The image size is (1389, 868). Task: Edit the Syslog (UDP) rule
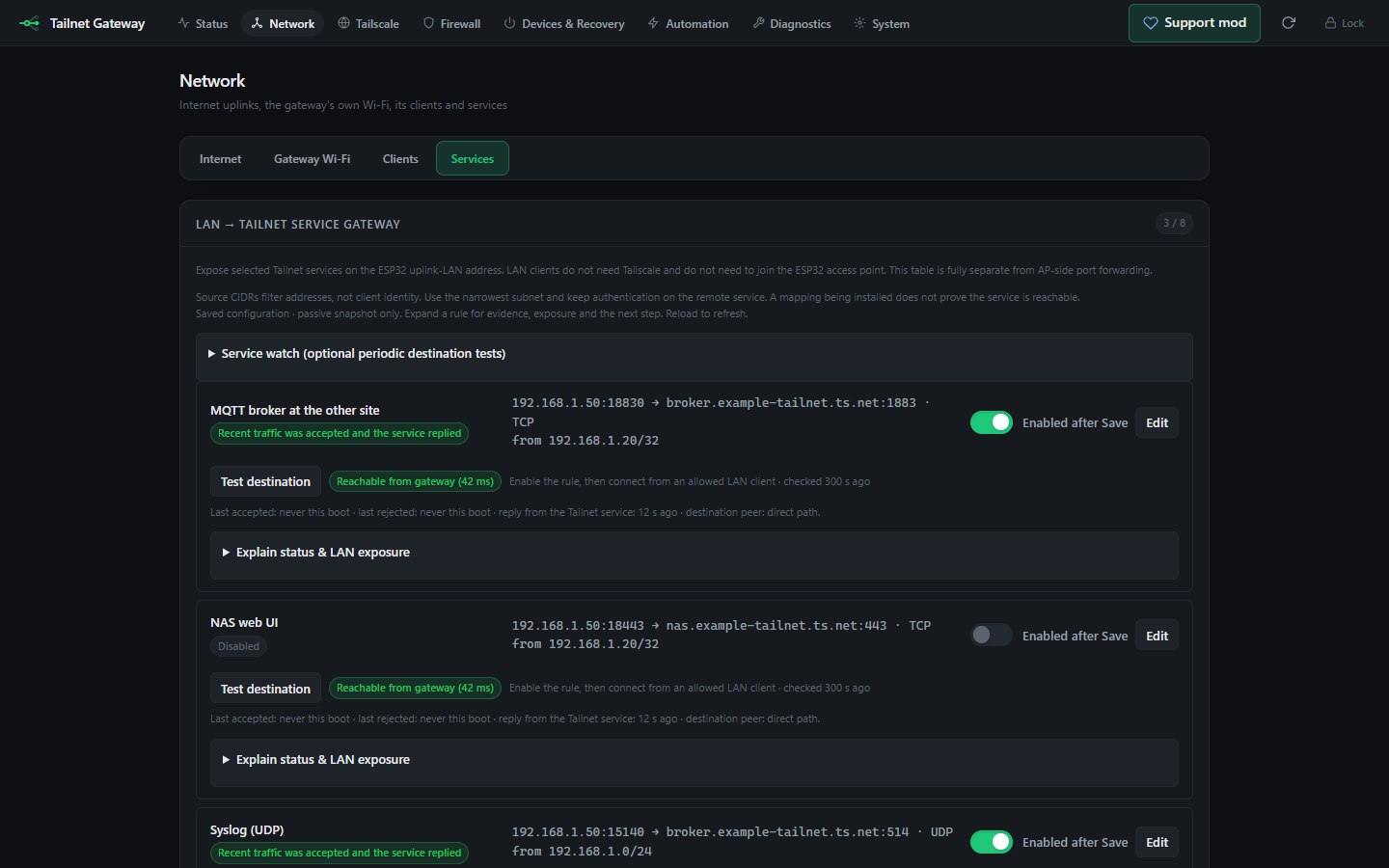tap(1157, 842)
